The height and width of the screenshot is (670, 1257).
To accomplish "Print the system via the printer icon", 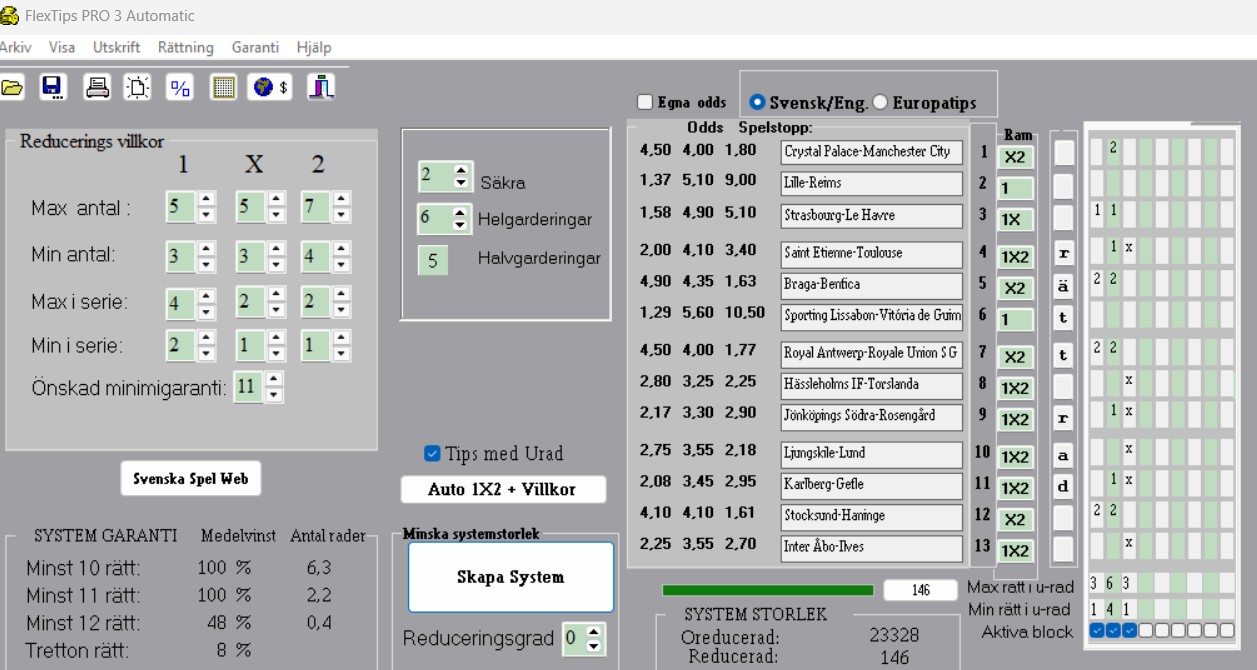I will [97, 88].
